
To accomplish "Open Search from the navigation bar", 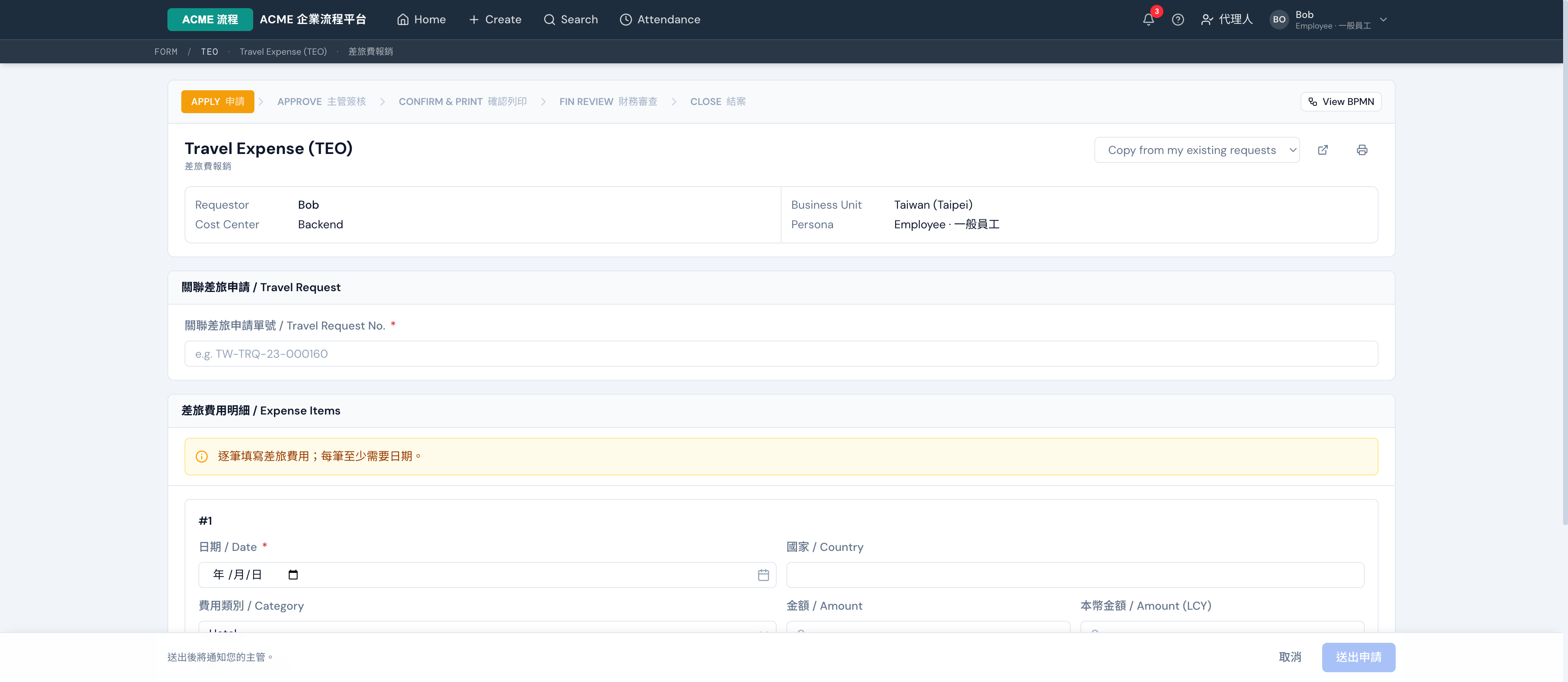I will tap(570, 20).
